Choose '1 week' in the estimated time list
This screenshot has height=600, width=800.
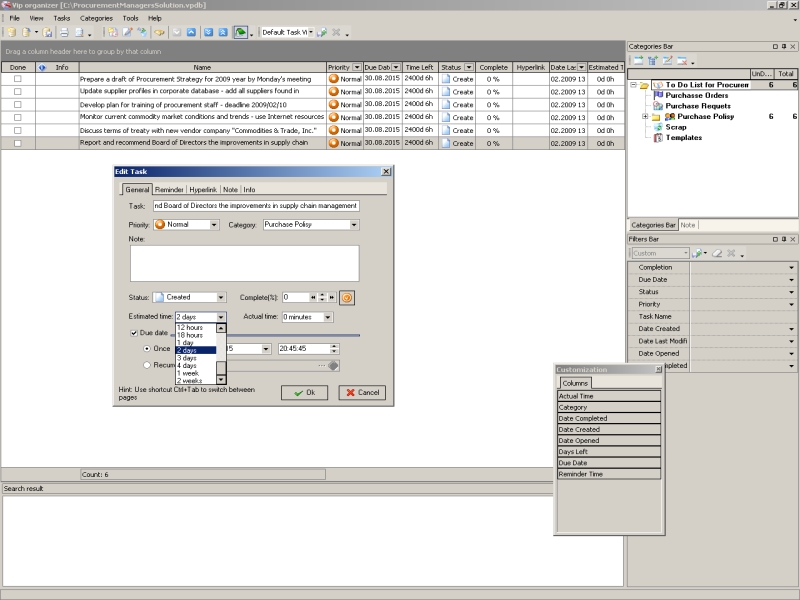point(187,373)
